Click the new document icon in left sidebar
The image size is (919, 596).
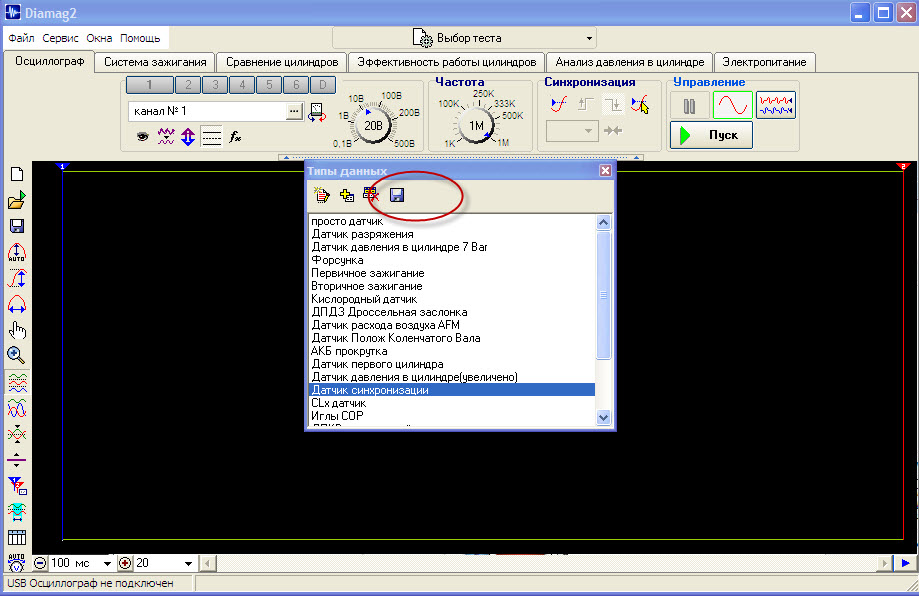pyautogui.click(x=17, y=174)
